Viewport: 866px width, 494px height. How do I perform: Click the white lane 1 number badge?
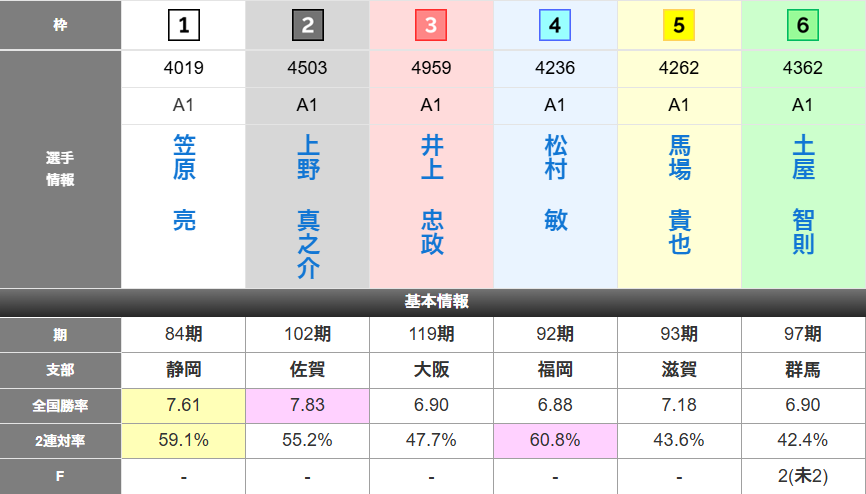[184, 25]
